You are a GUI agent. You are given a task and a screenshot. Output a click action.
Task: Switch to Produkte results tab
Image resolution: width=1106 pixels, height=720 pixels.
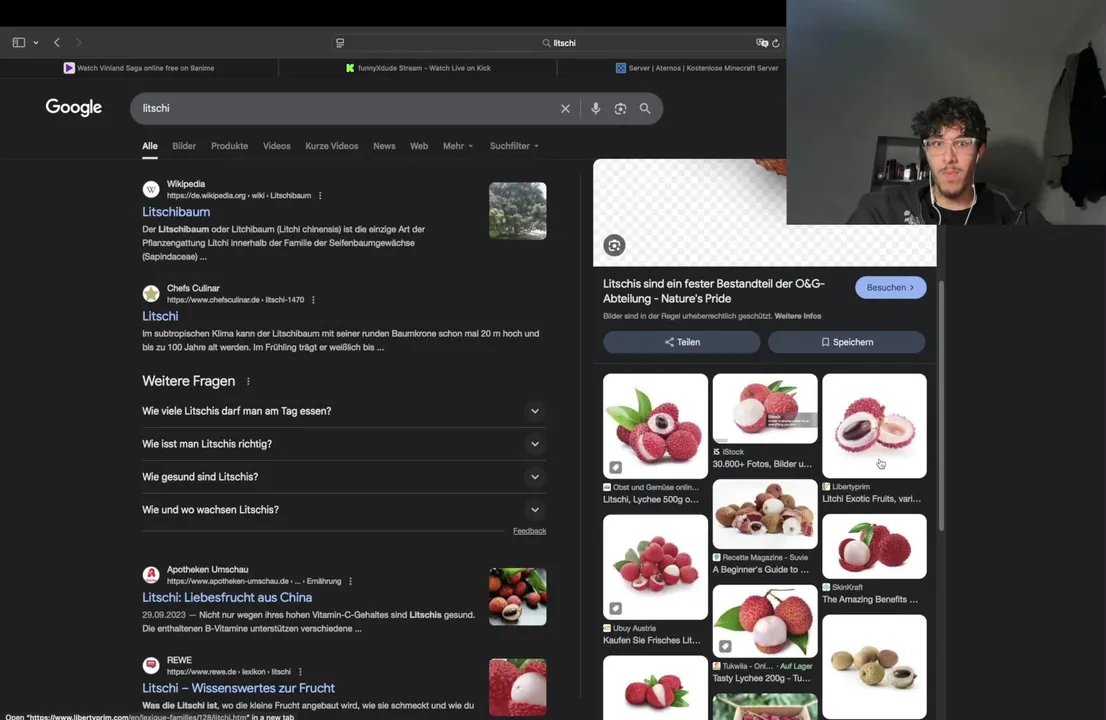(229, 146)
